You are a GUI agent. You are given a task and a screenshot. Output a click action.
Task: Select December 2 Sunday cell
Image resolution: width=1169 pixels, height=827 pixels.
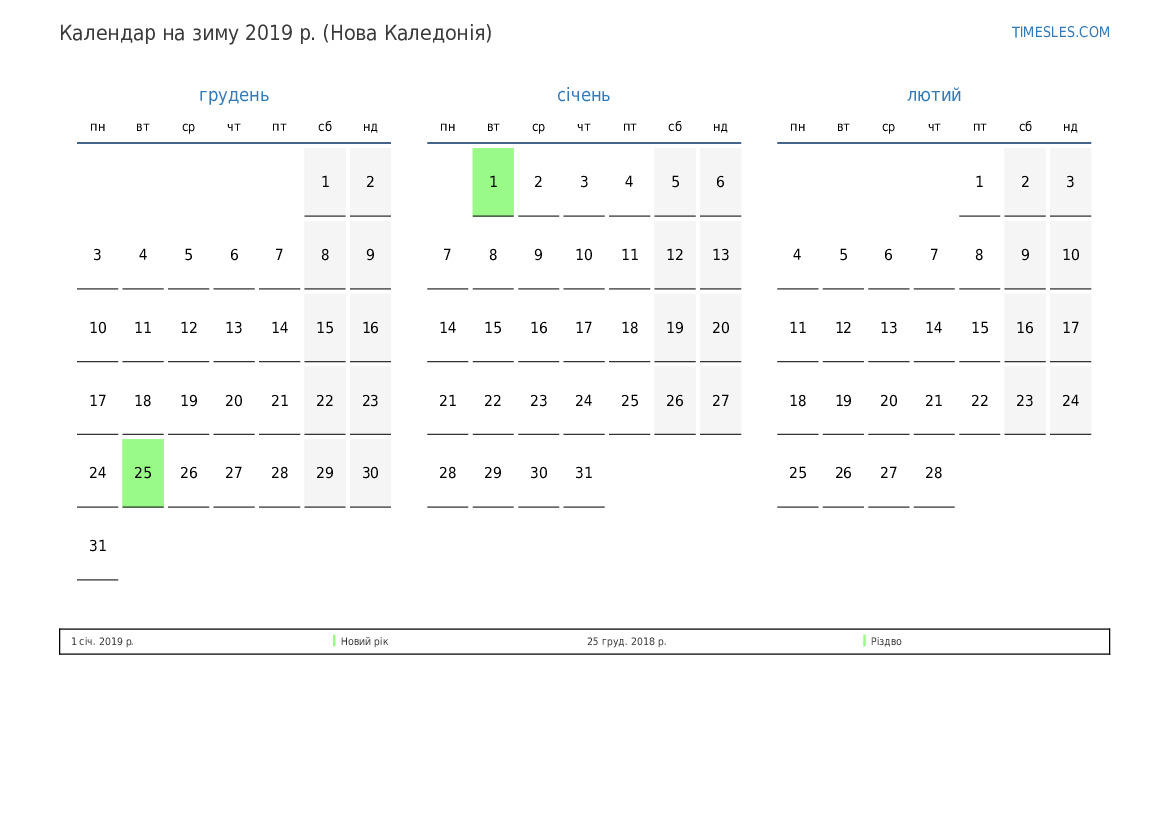371,182
